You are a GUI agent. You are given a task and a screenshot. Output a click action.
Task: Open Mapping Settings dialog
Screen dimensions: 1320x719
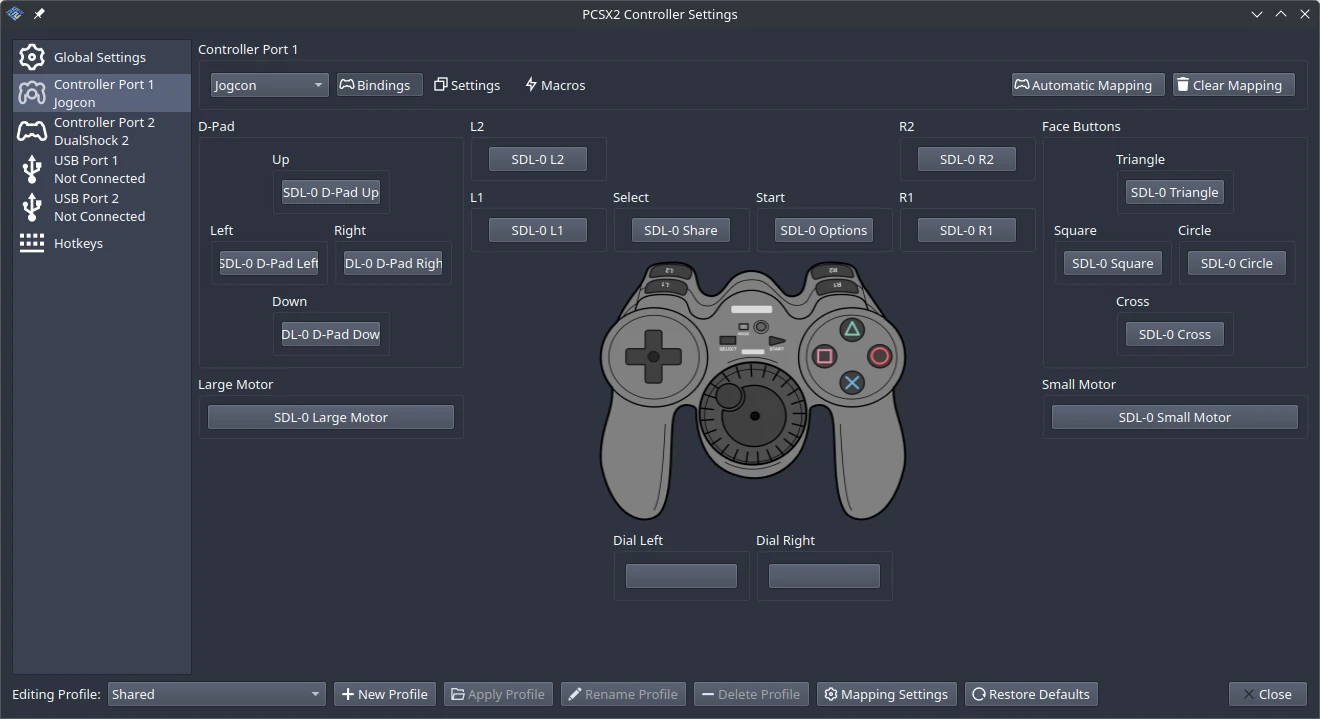pos(885,694)
